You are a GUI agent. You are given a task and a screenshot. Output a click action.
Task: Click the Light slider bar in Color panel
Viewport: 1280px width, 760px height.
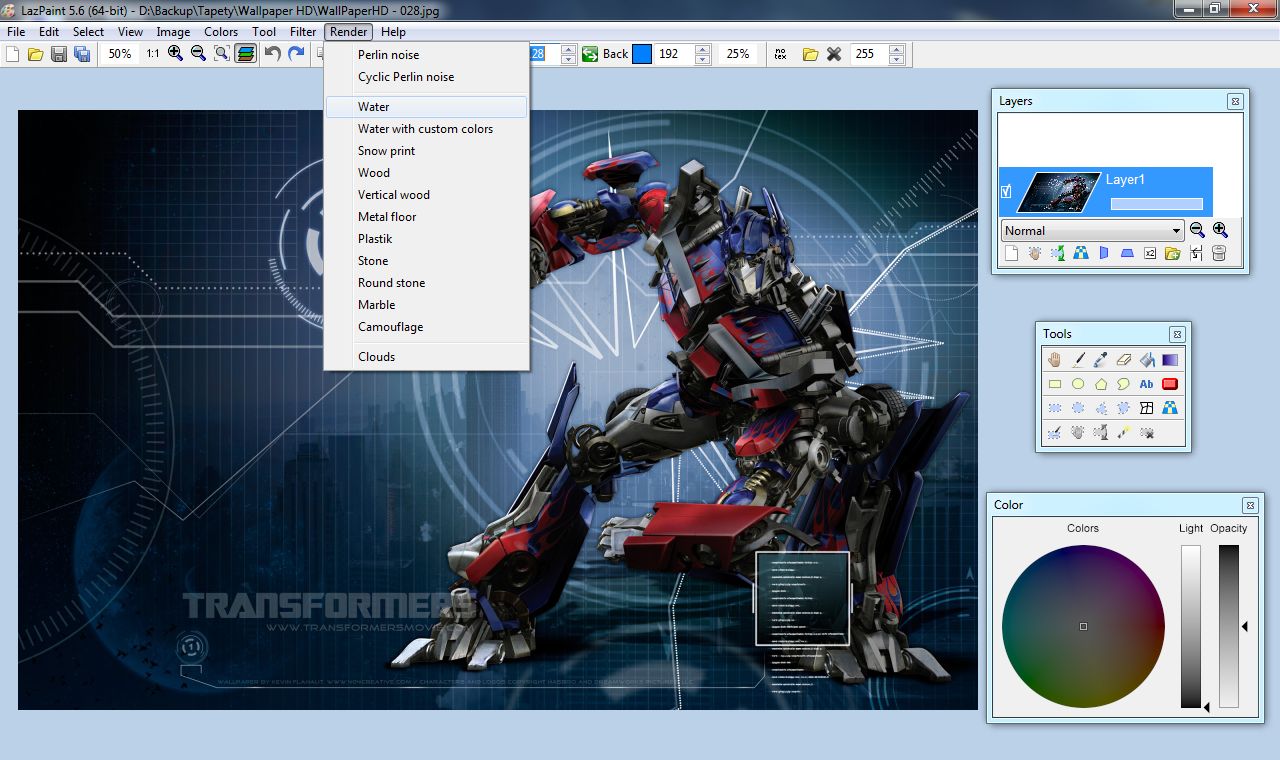[1190, 626]
